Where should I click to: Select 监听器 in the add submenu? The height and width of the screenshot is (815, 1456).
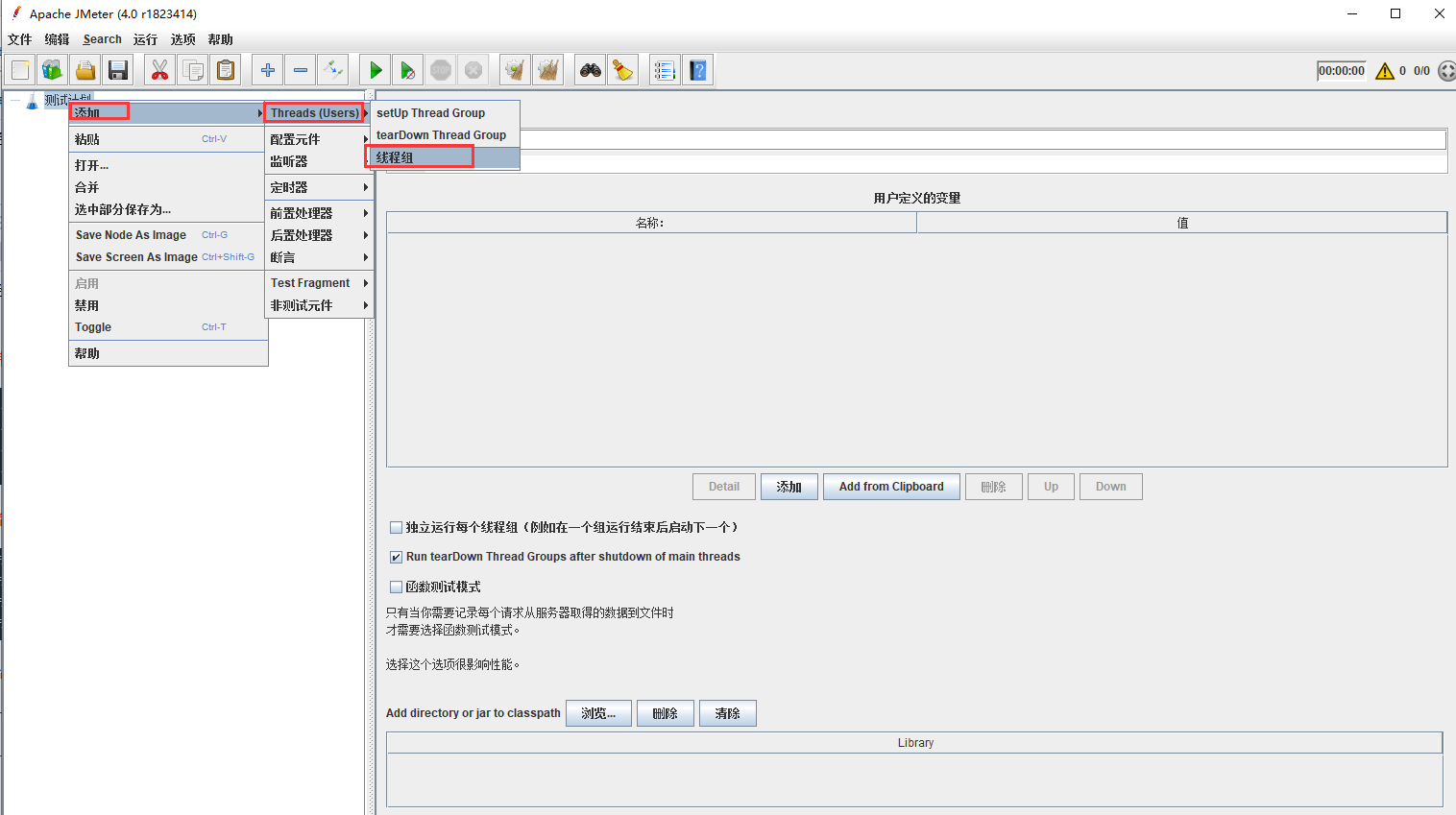pyautogui.click(x=319, y=161)
